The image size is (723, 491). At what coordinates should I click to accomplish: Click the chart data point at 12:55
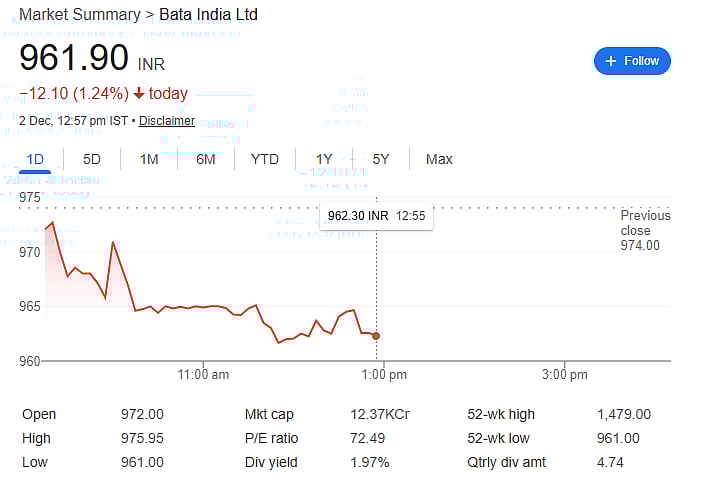[x=376, y=336]
